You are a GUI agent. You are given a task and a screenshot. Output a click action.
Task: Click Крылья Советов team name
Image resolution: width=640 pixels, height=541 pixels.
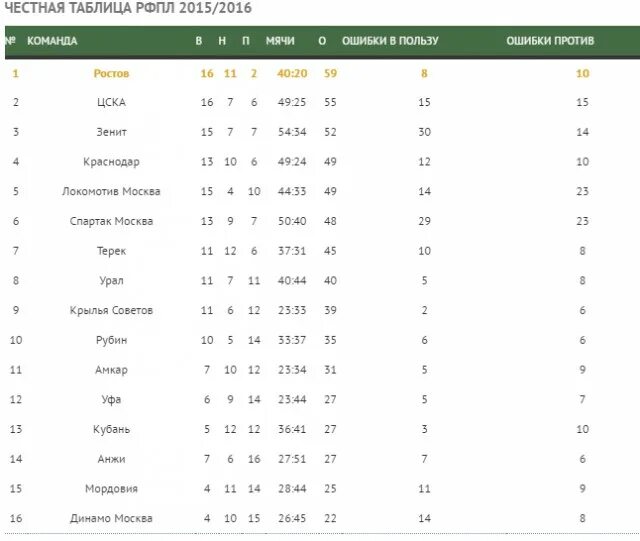111,310
